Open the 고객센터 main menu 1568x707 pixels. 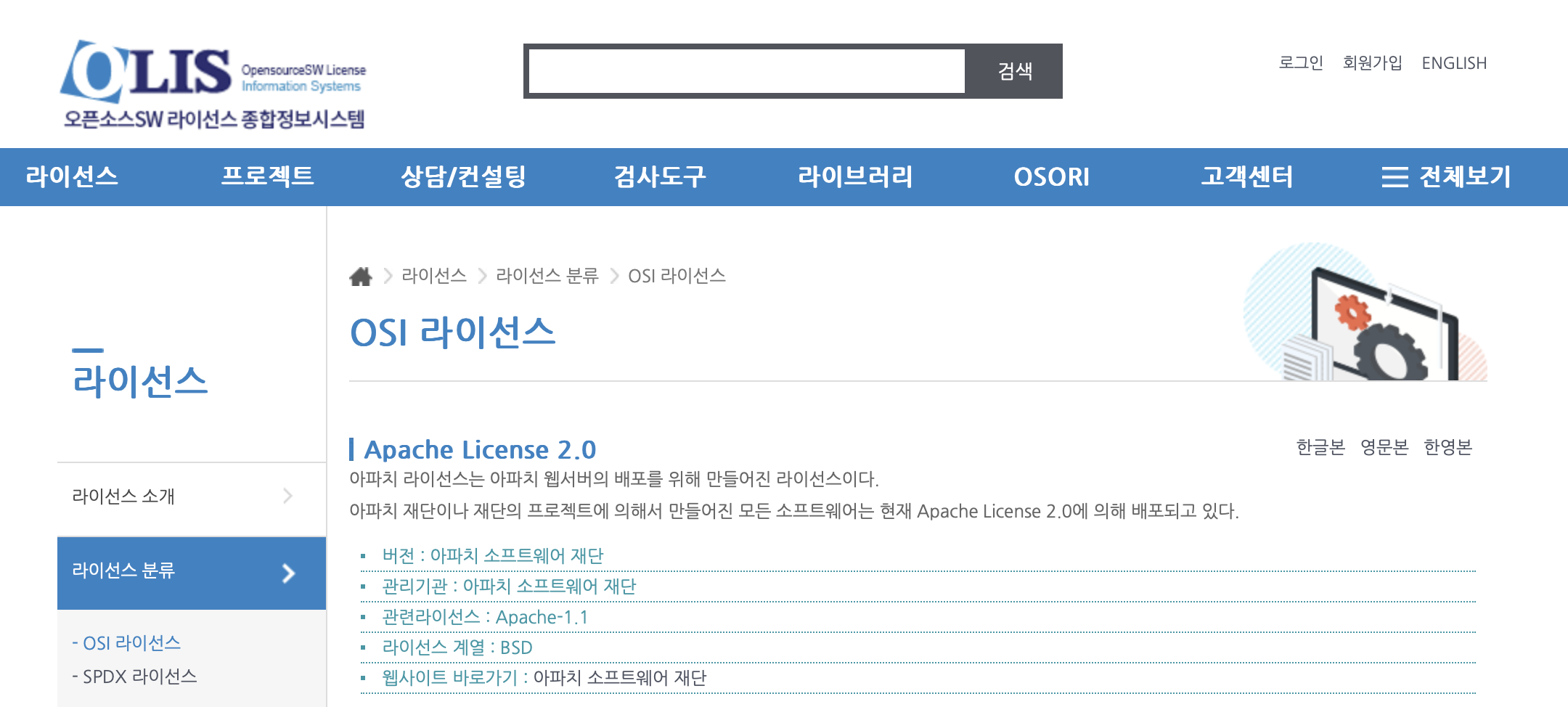point(1246,176)
